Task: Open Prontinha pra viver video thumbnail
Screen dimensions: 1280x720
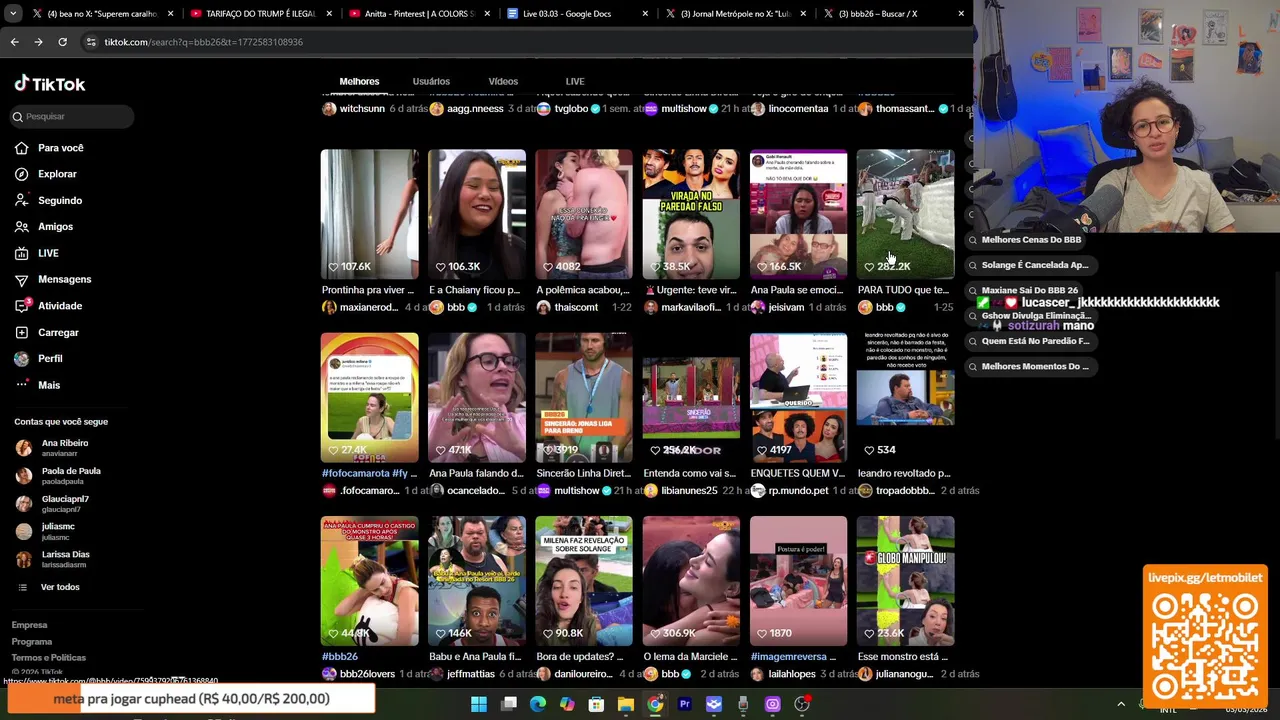Action: coord(370,214)
